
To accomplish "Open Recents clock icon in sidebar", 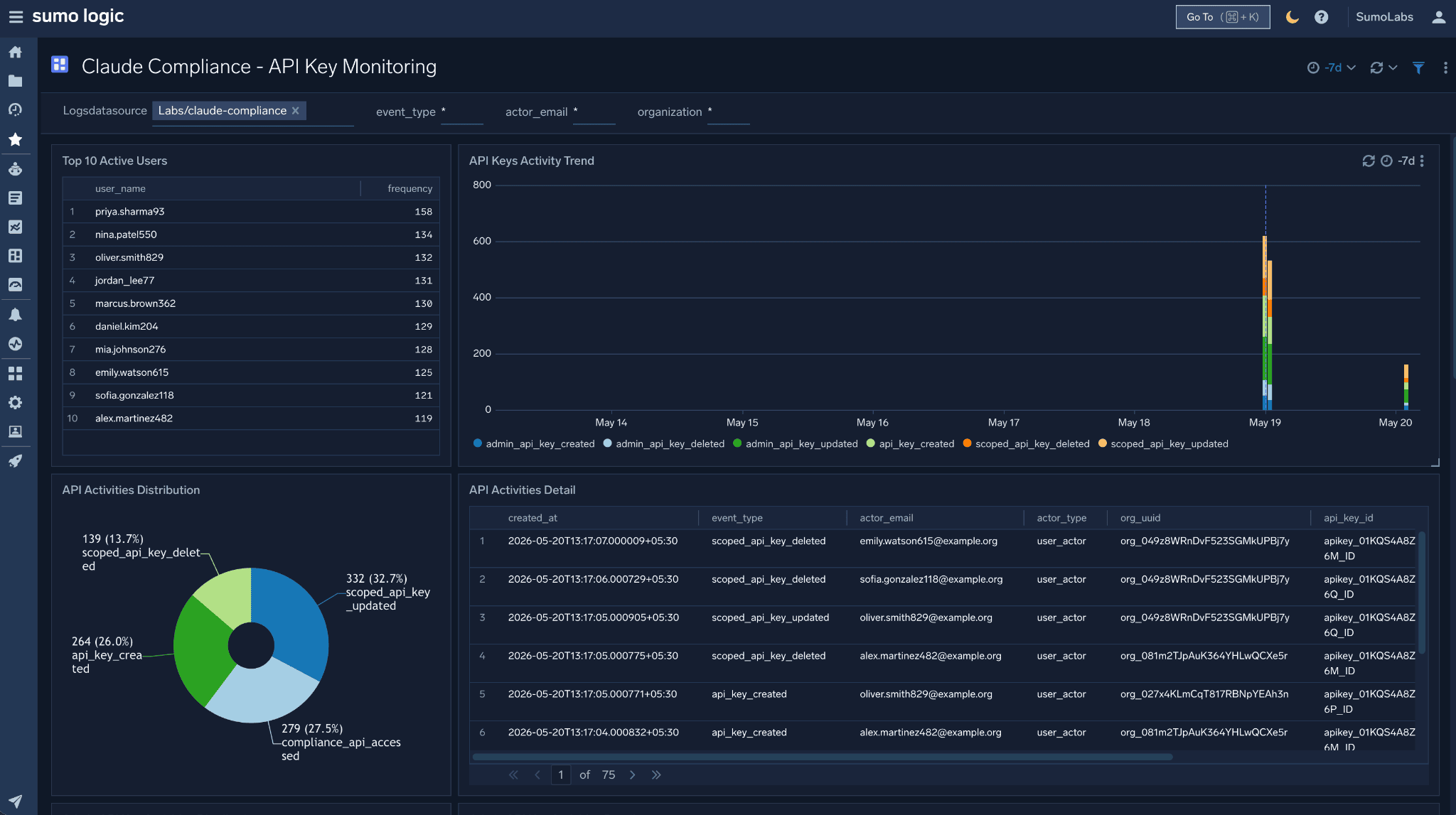I will click(x=15, y=109).
